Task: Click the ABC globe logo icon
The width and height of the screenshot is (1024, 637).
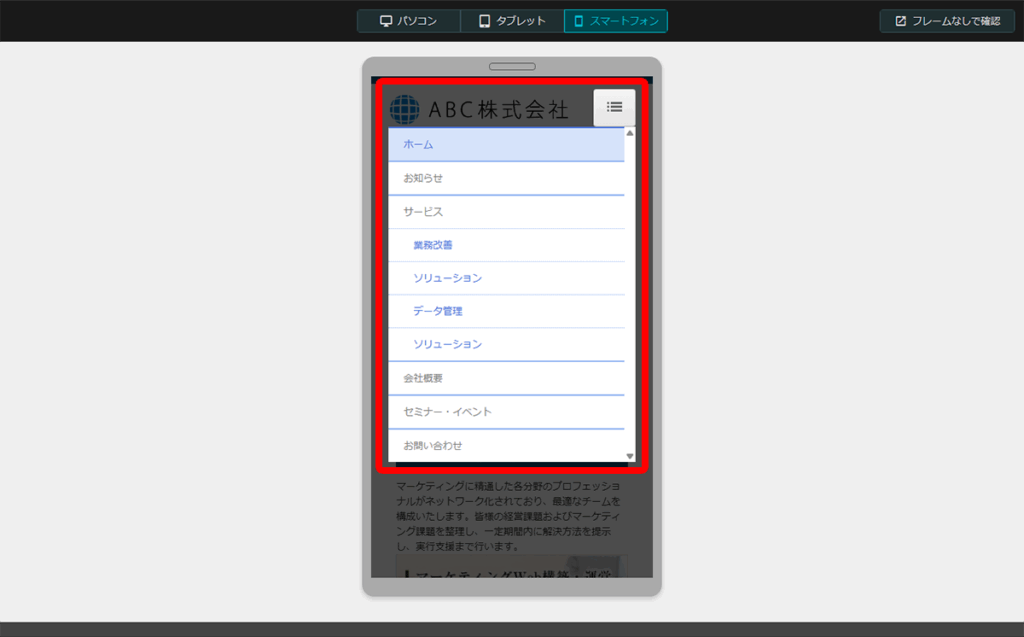Action: [x=405, y=109]
